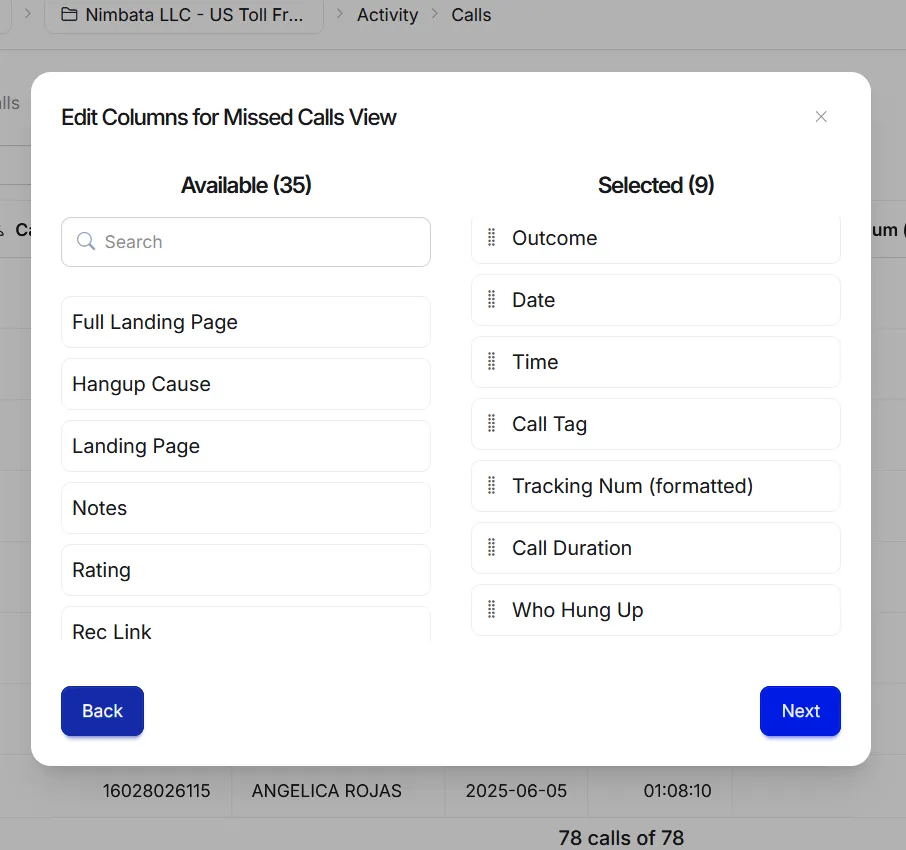
Task: Click the Next button
Action: 800,711
